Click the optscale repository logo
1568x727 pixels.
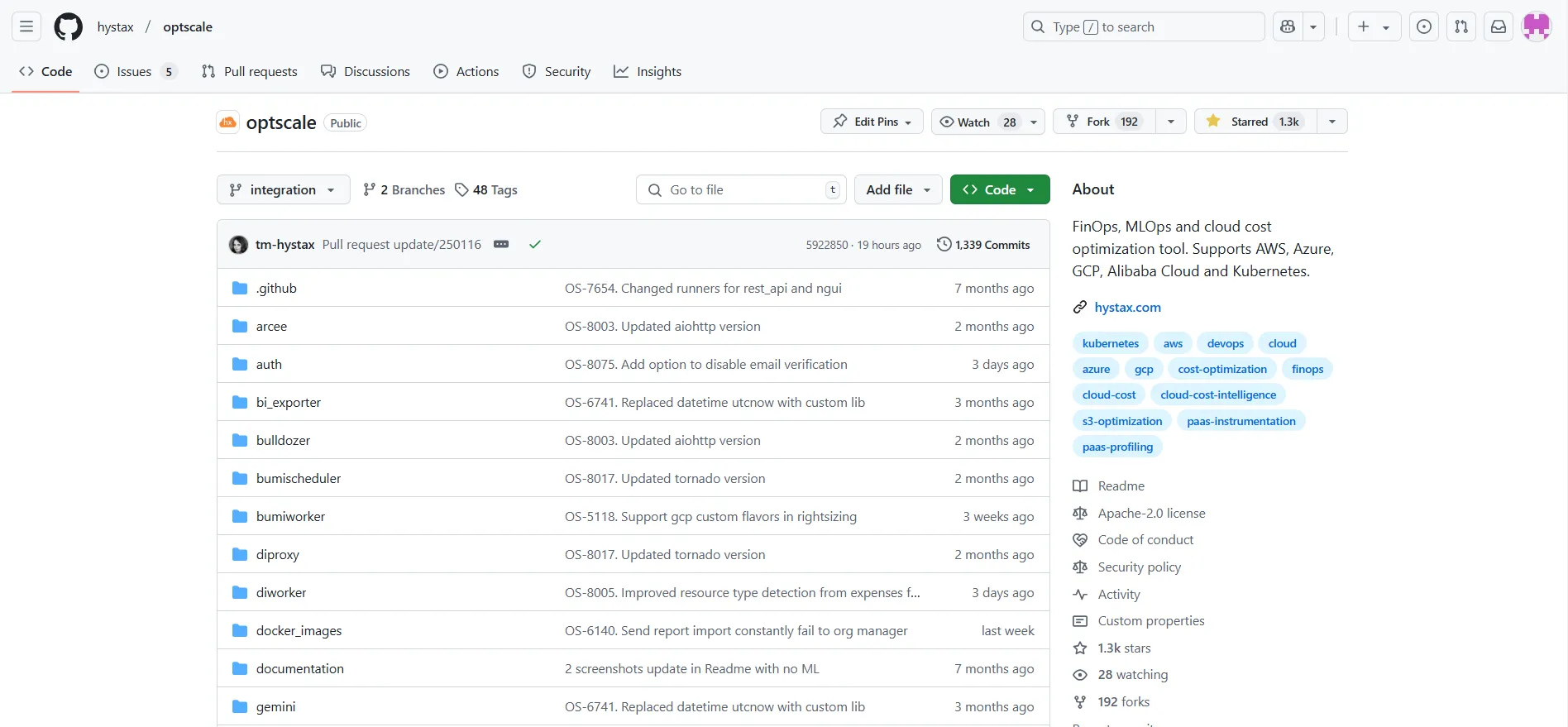[228, 122]
